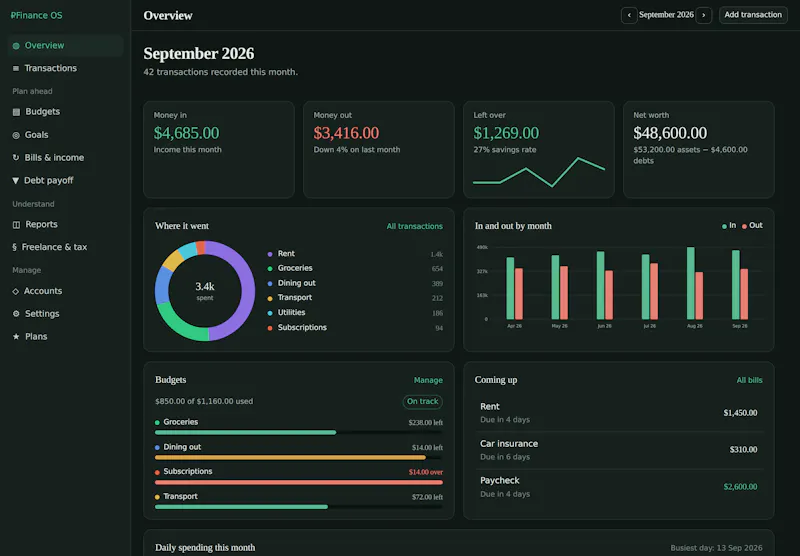800x556 pixels.
Task: Open the Accounts page
Action: [x=65, y=291]
